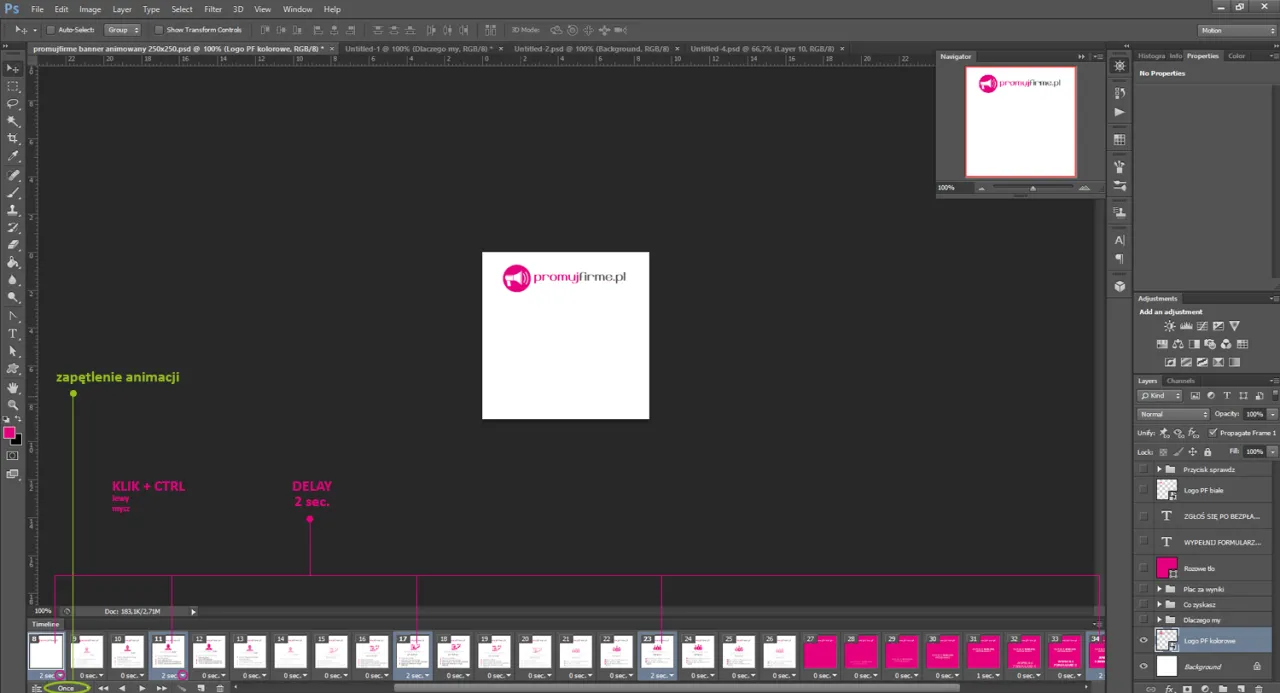Screen dimensions: 1280x693
Task: Enable the Show Transform Controls checkbox
Action: coord(159,29)
